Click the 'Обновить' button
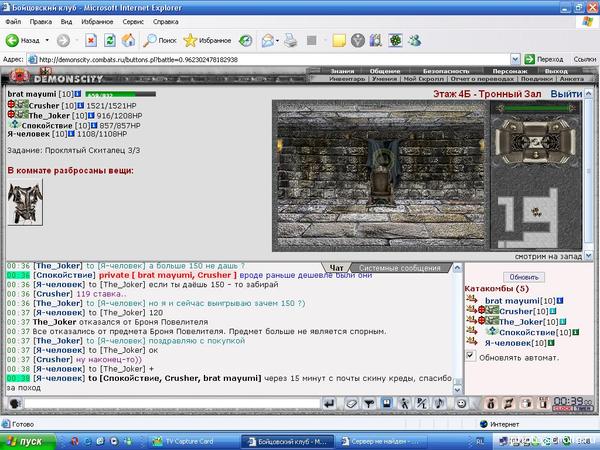 tap(524, 276)
